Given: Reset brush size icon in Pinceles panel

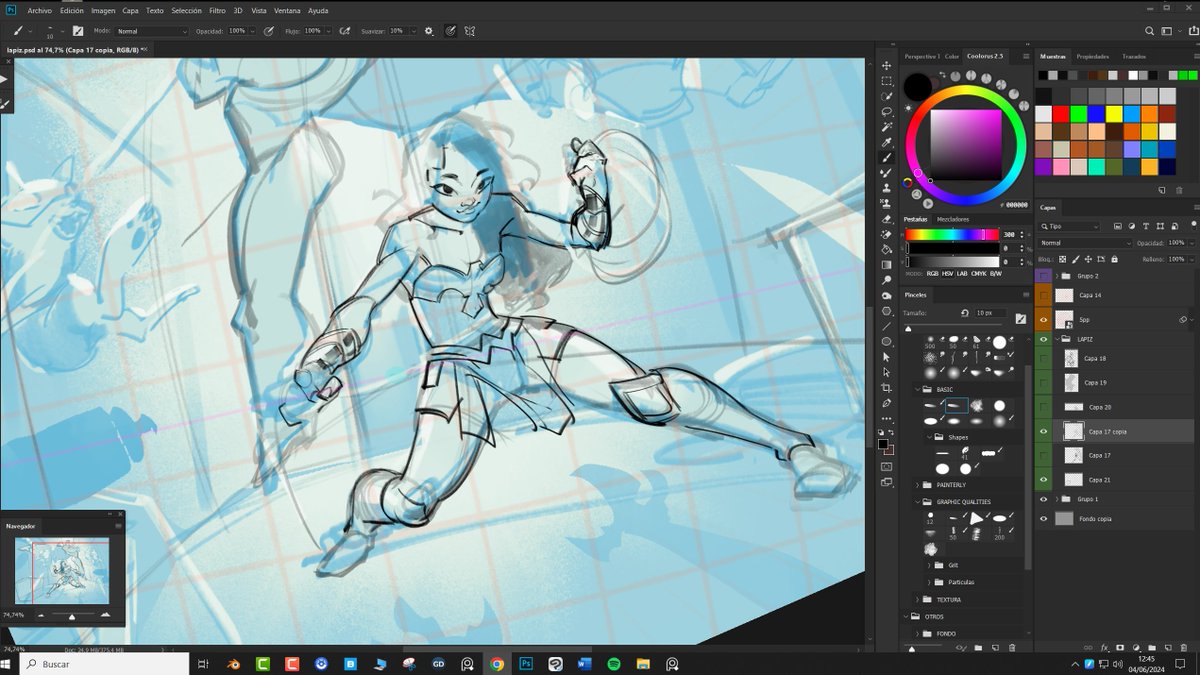Looking at the screenshot, I should click(x=965, y=312).
